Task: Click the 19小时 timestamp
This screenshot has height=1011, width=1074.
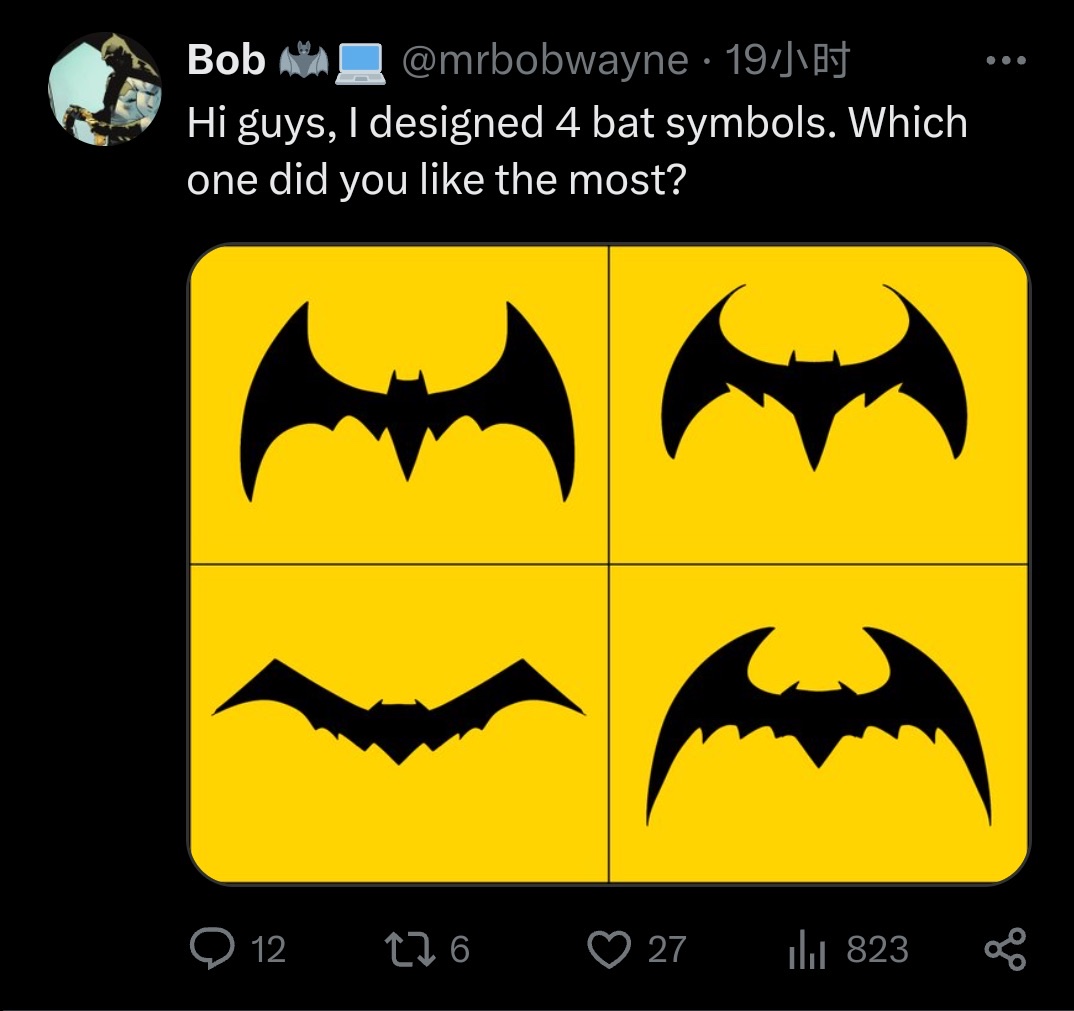Action: click(x=787, y=60)
